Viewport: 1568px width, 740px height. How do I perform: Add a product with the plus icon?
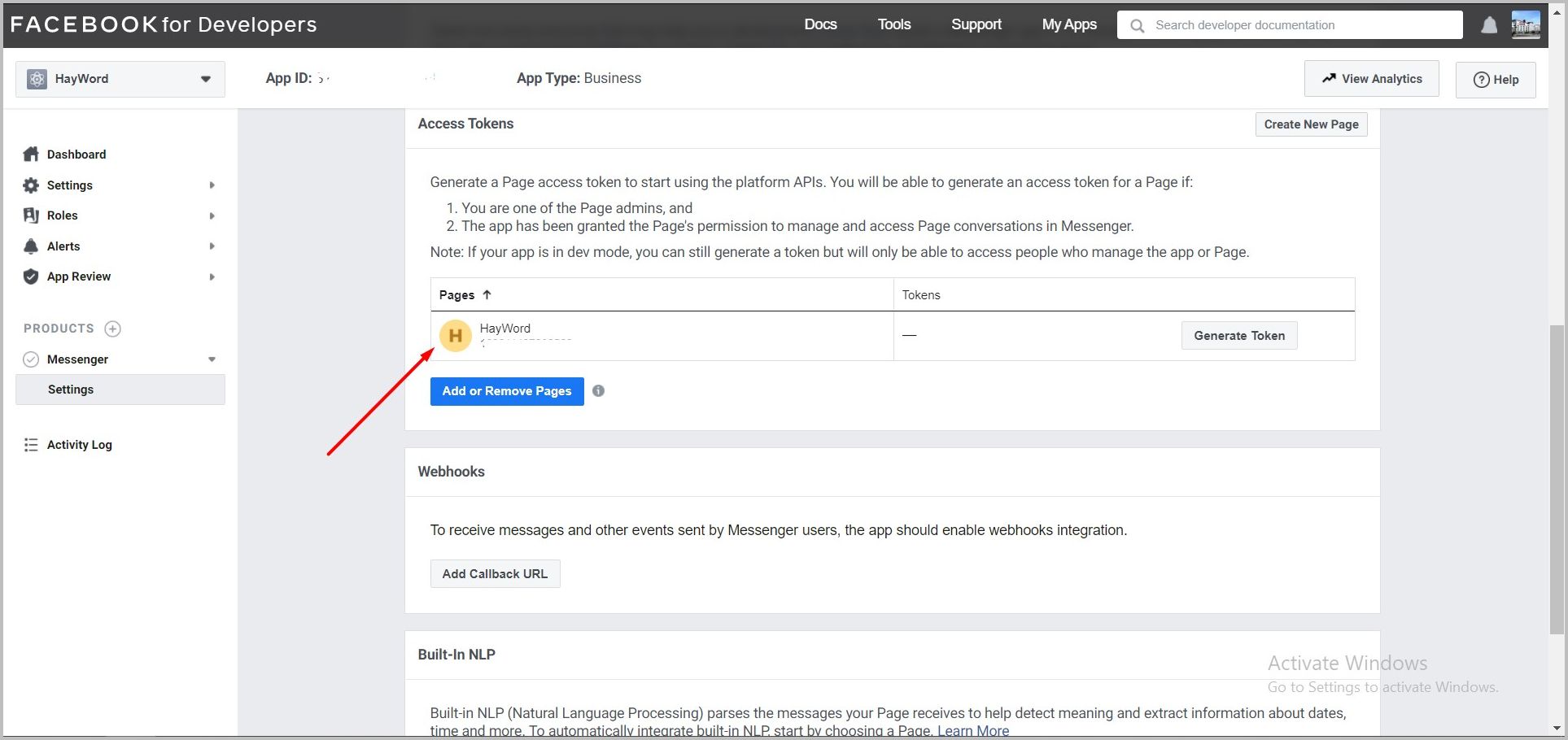(x=113, y=329)
